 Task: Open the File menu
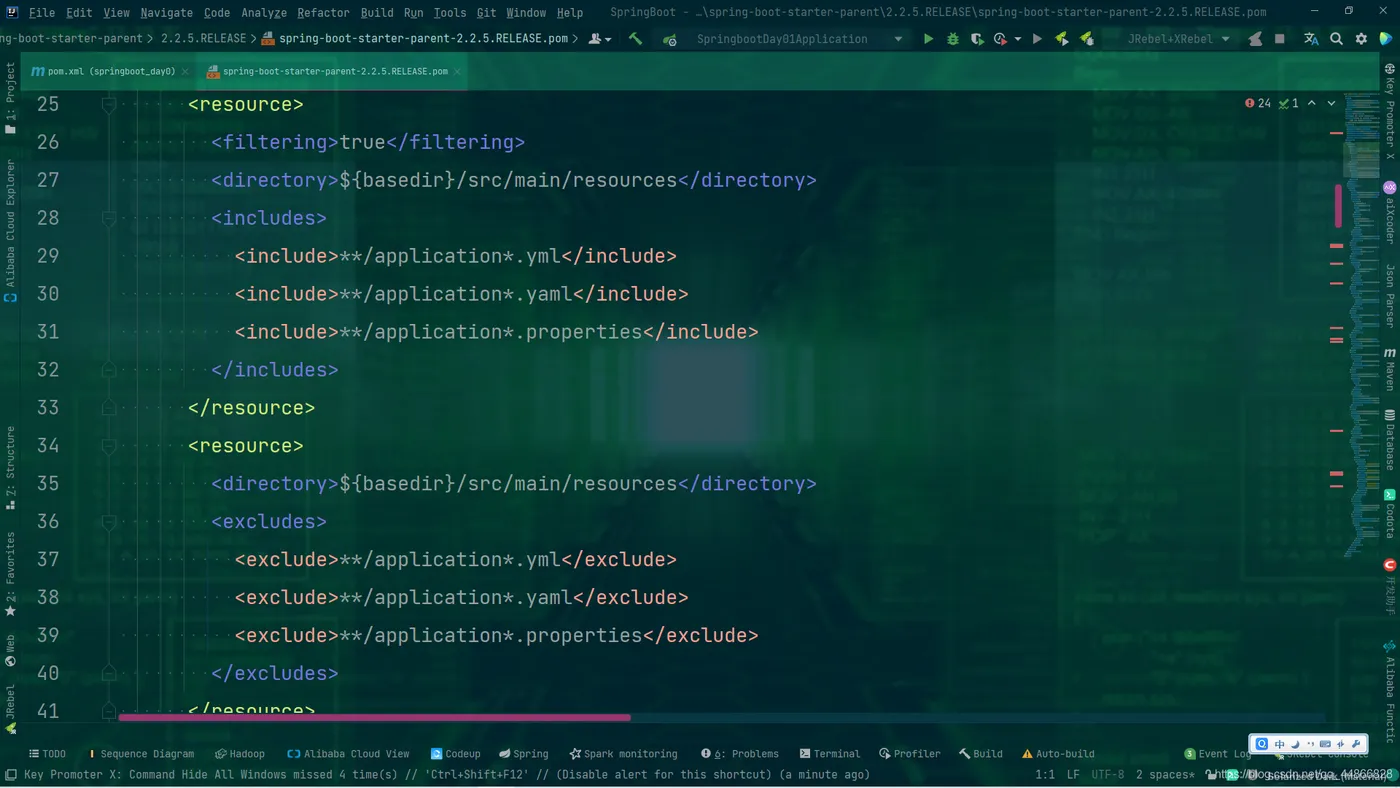(42, 12)
